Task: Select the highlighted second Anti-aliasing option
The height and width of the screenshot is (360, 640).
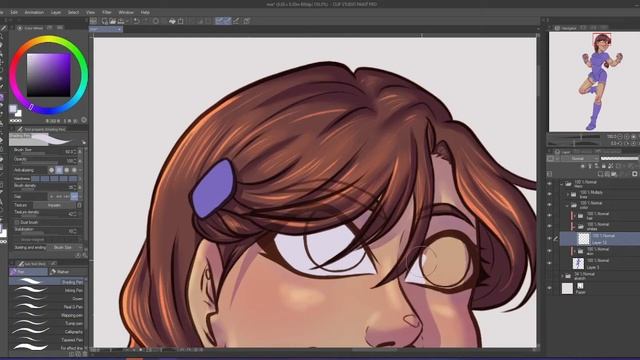Action: 59,170
